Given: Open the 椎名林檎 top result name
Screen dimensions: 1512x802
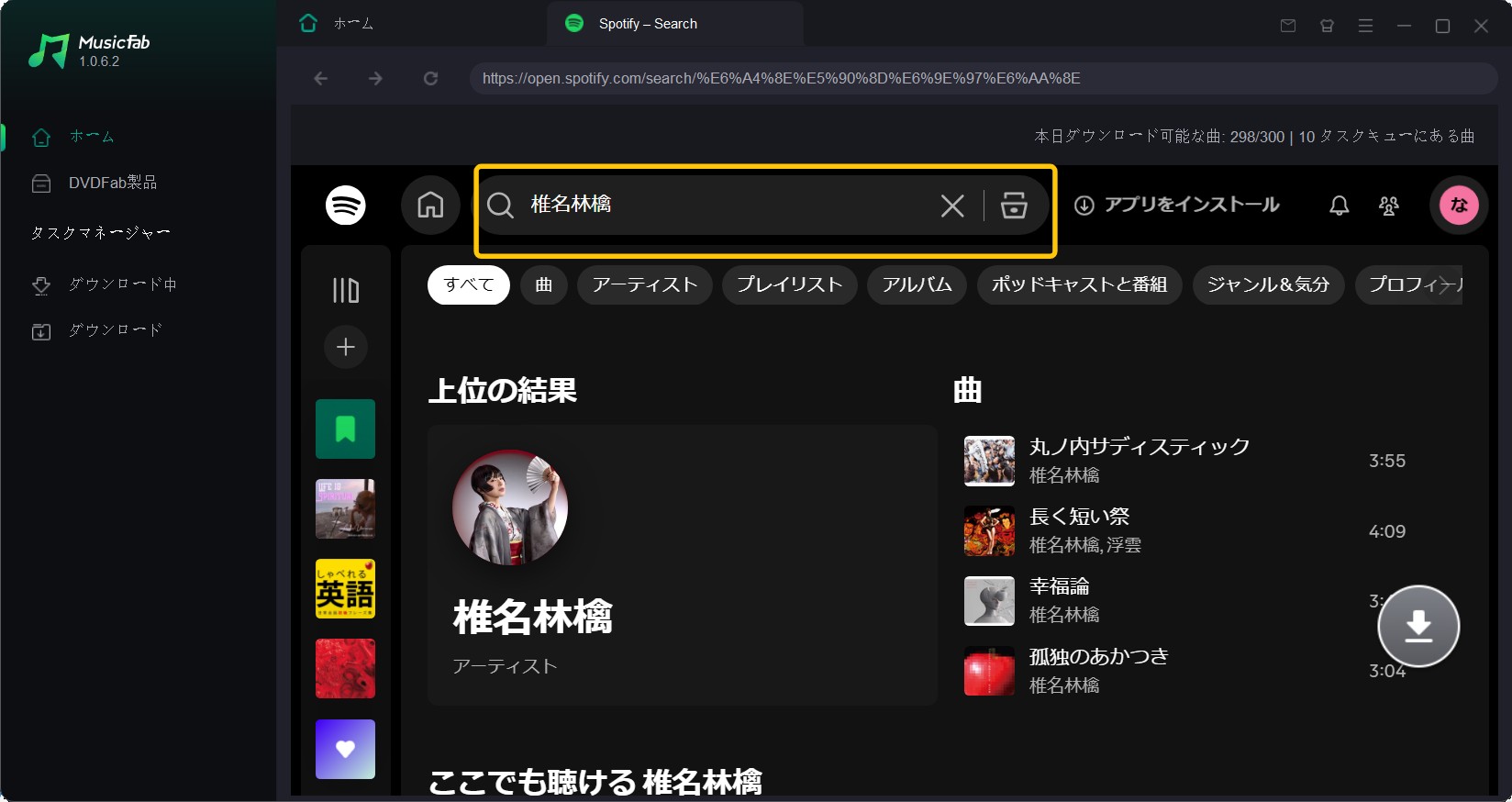Looking at the screenshot, I should pyautogui.click(x=533, y=617).
